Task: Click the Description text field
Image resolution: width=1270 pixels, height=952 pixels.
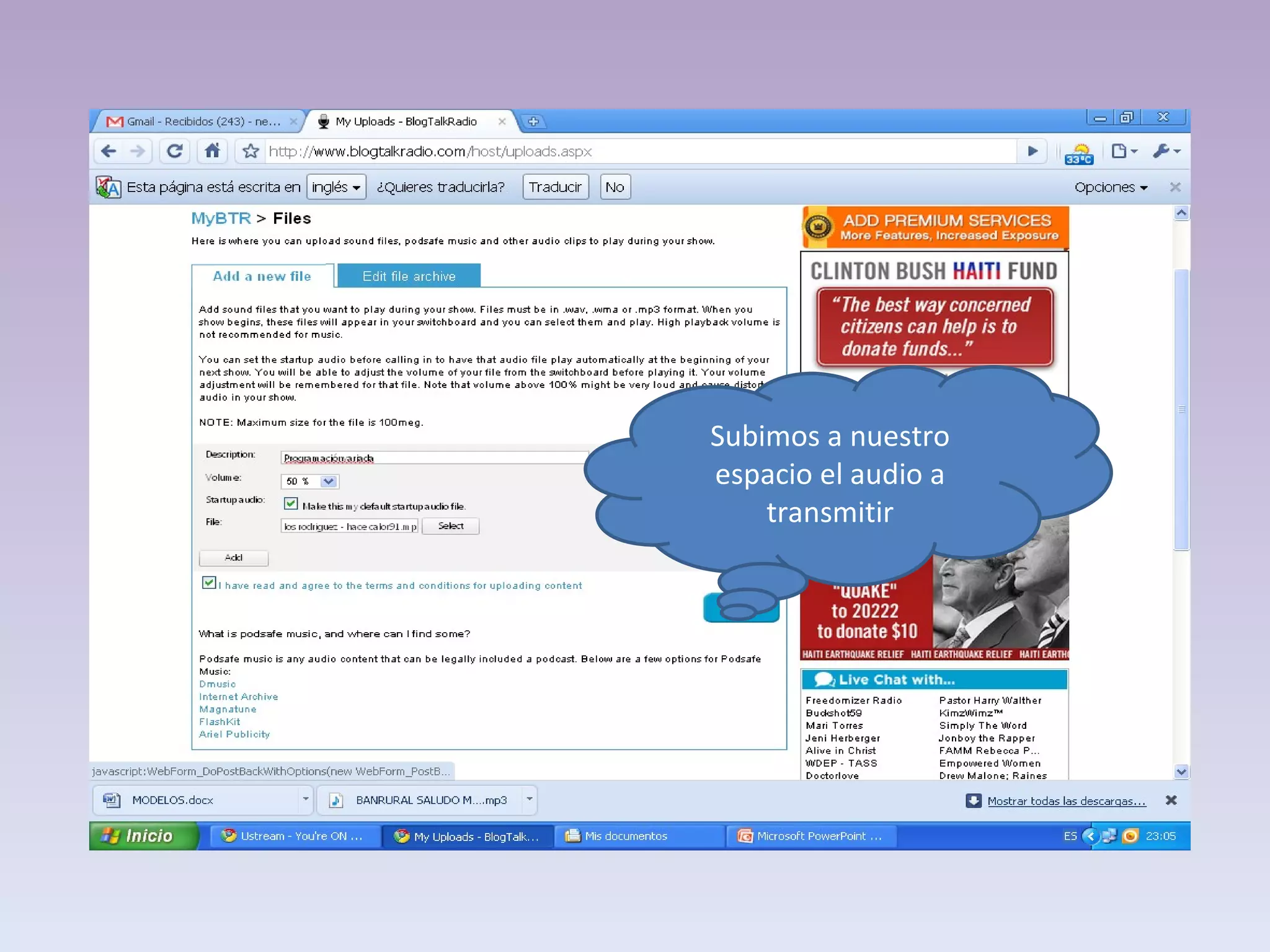Action: (434, 458)
